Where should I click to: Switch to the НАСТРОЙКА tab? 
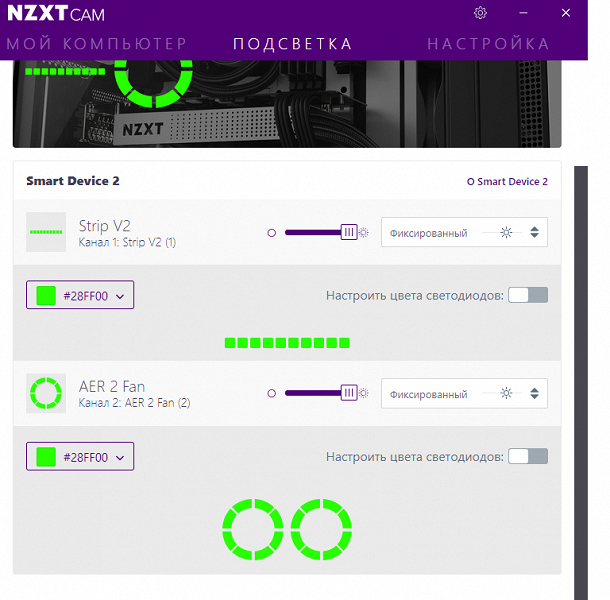[x=488, y=44]
